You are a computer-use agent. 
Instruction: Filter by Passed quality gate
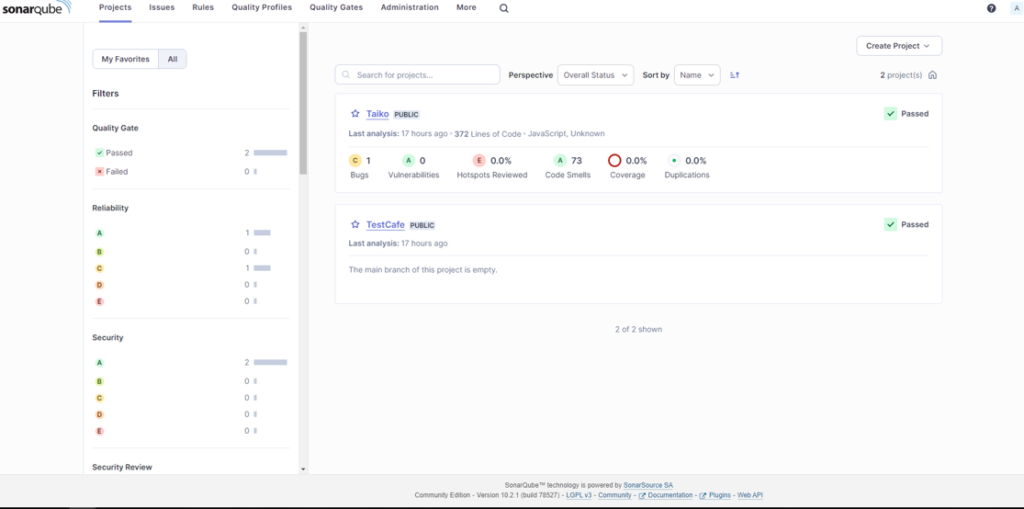118,153
